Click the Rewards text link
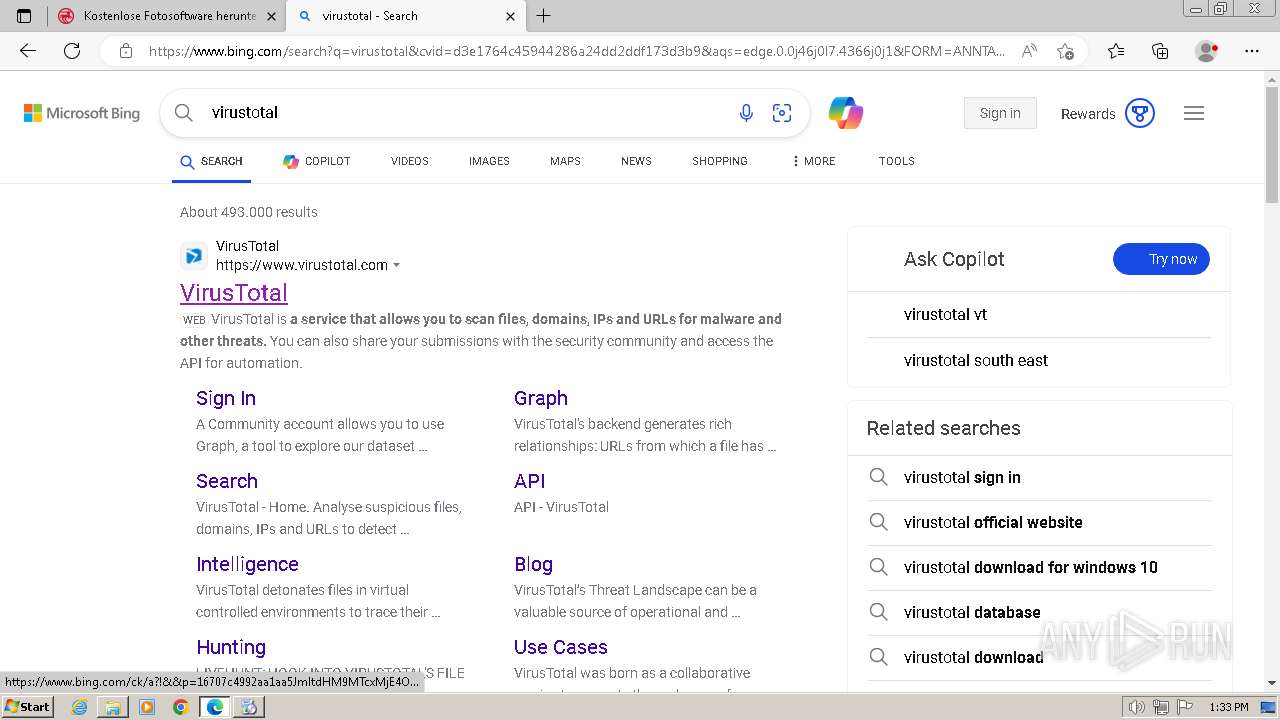This screenshot has height=720, width=1280. (x=1088, y=114)
